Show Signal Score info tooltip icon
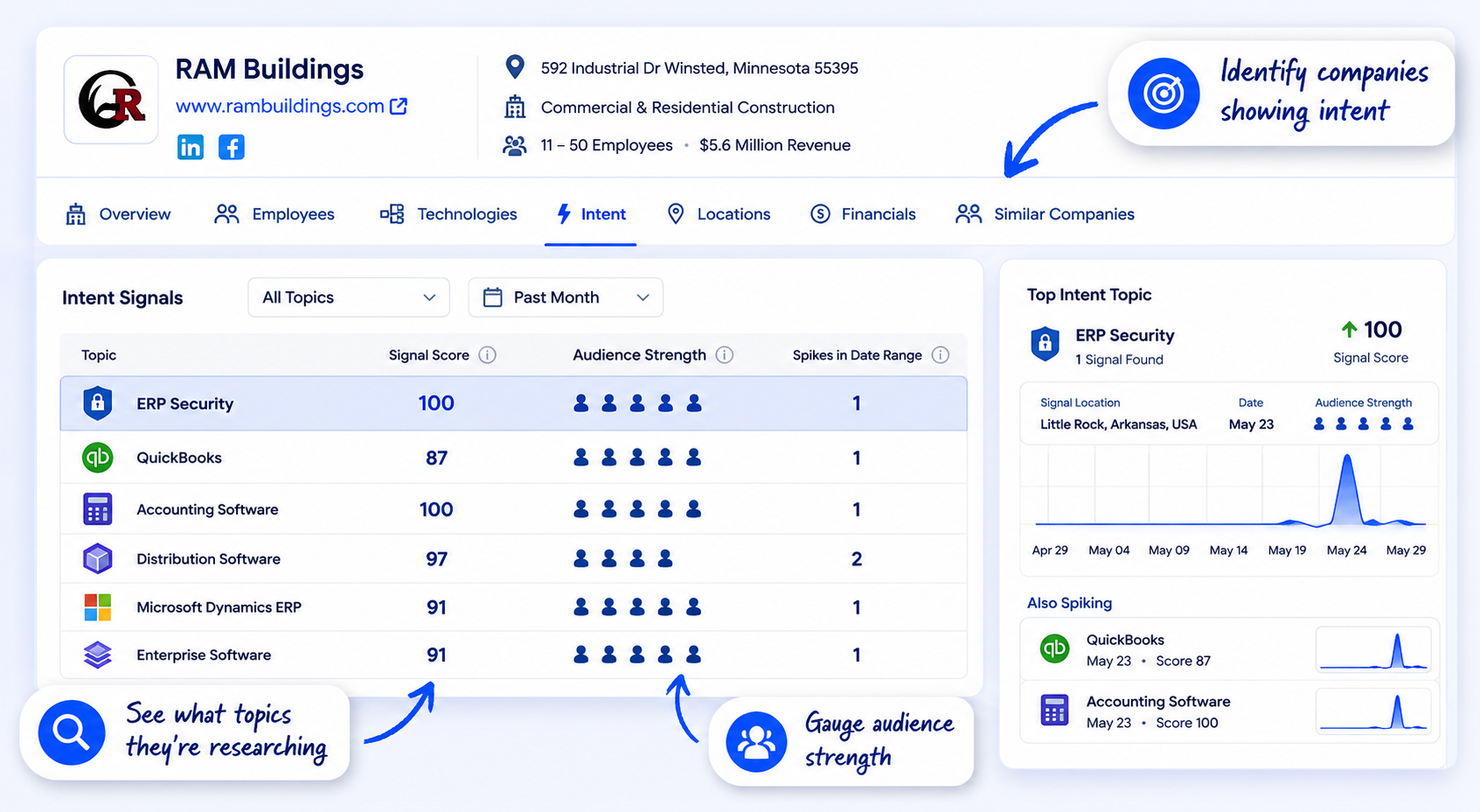 [x=488, y=355]
